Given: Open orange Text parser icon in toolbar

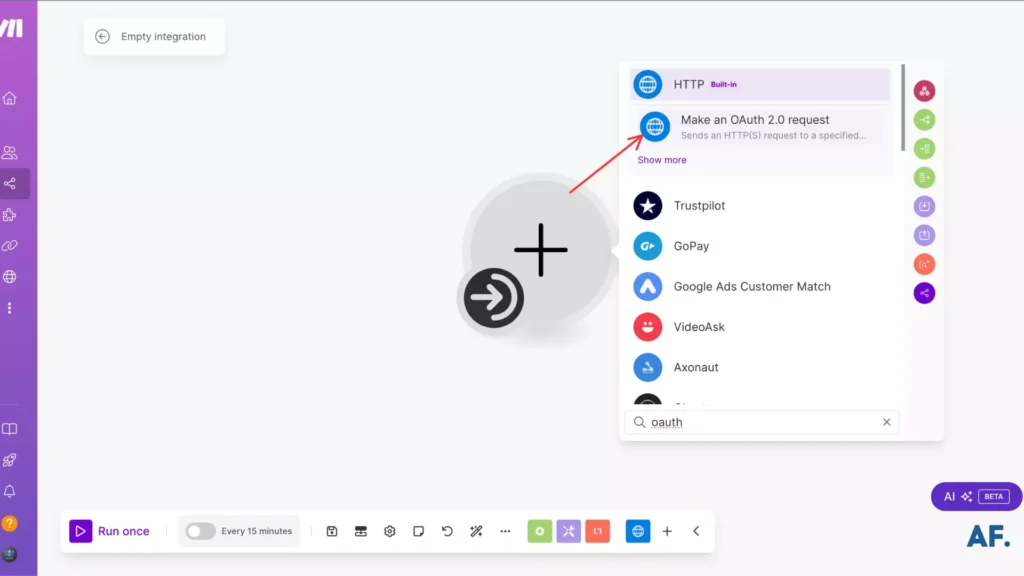Looking at the screenshot, I should click(x=598, y=531).
